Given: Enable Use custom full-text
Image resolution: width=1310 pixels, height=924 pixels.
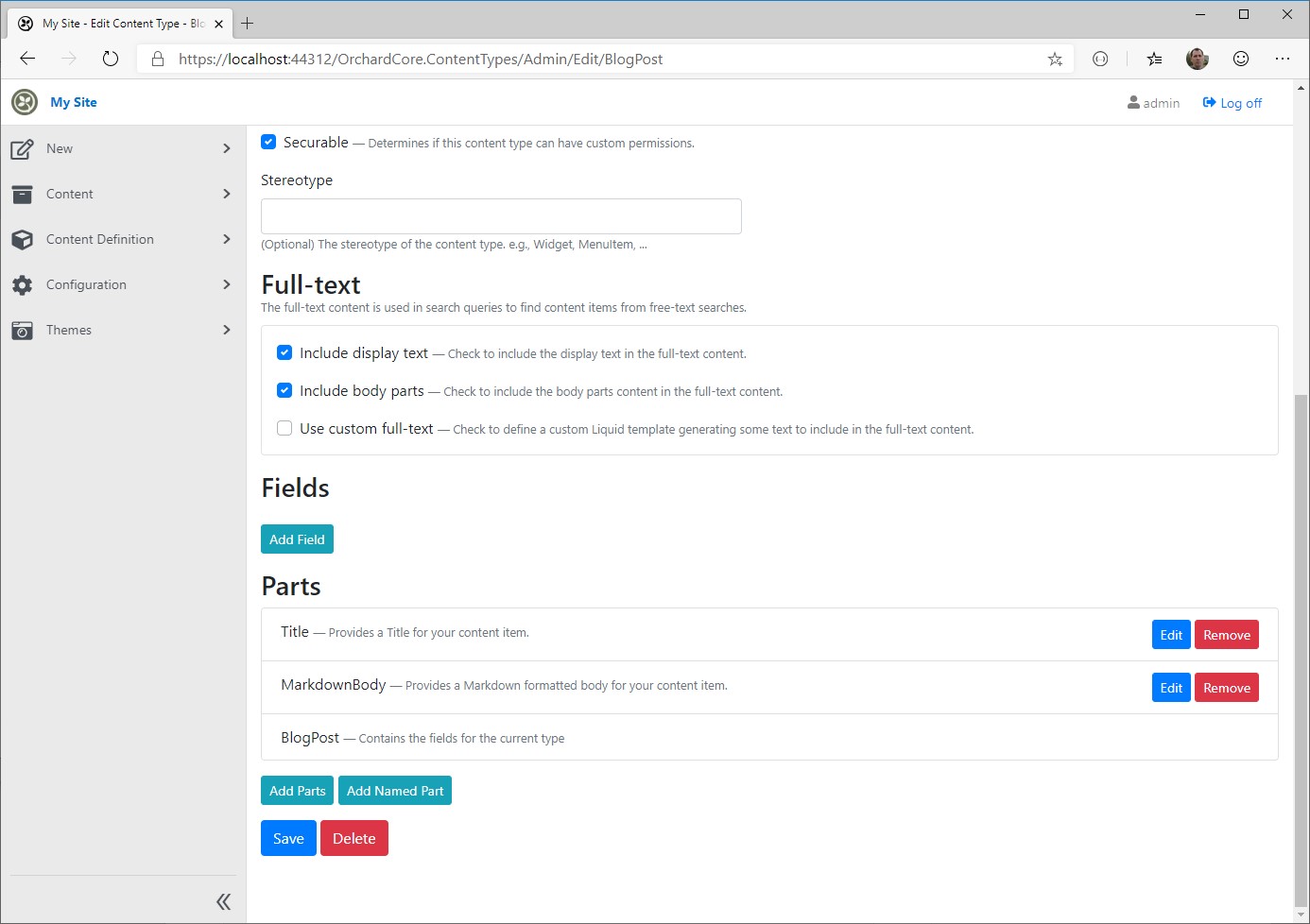Looking at the screenshot, I should 284,428.
